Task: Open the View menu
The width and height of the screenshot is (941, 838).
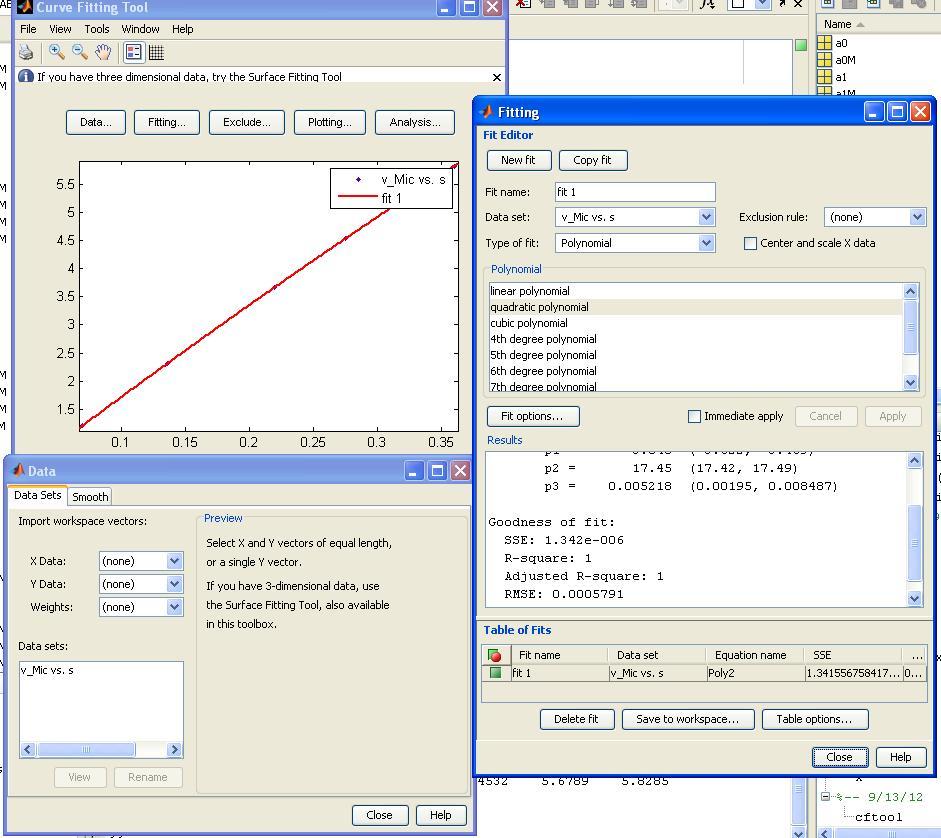Action: [x=60, y=29]
